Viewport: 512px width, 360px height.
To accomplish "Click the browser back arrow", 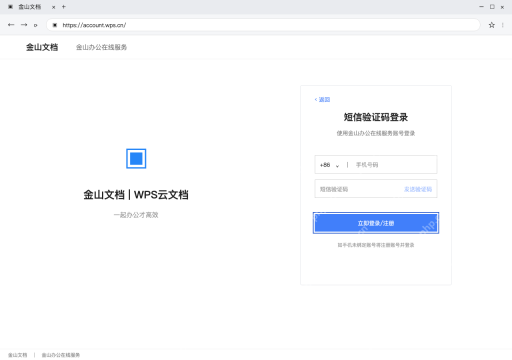I will (11, 25).
